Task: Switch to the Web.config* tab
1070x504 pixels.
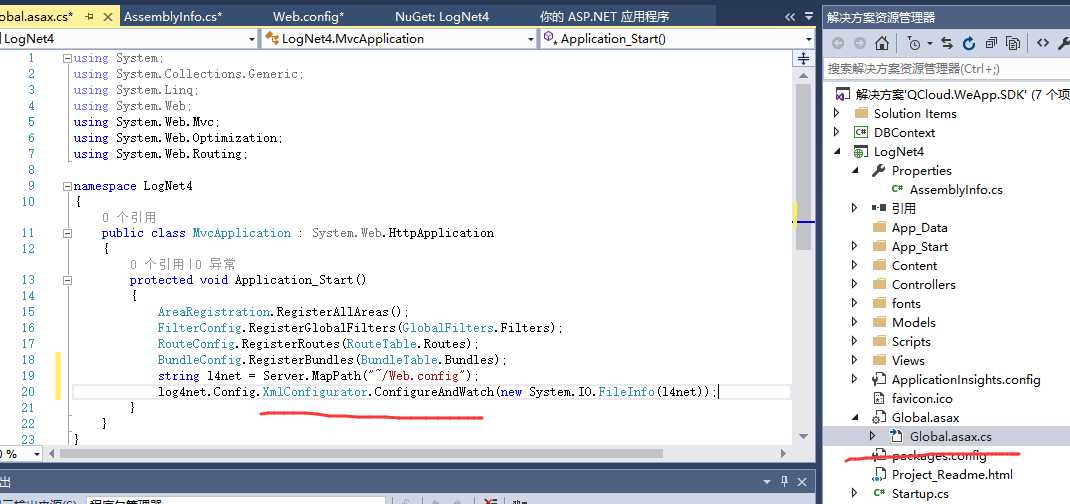Action: pyautogui.click(x=308, y=17)
